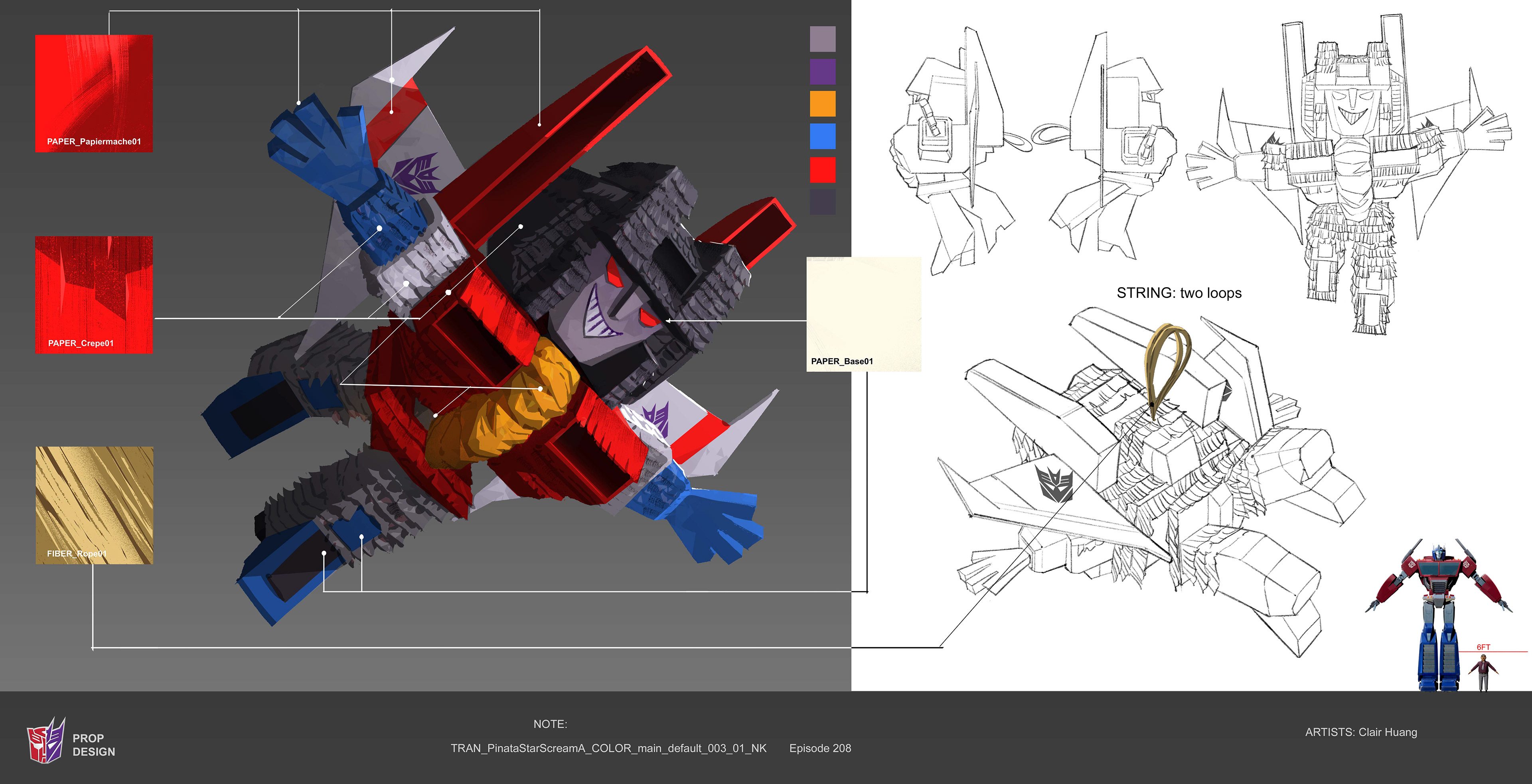1532x784 pixels.
Task: Pick the dark slate palette color square
Action: (823, 202)
